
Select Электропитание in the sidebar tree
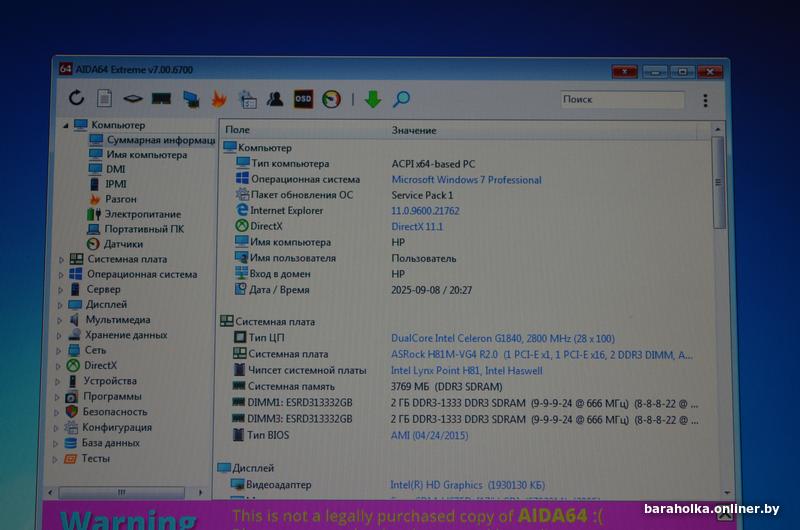142,214
